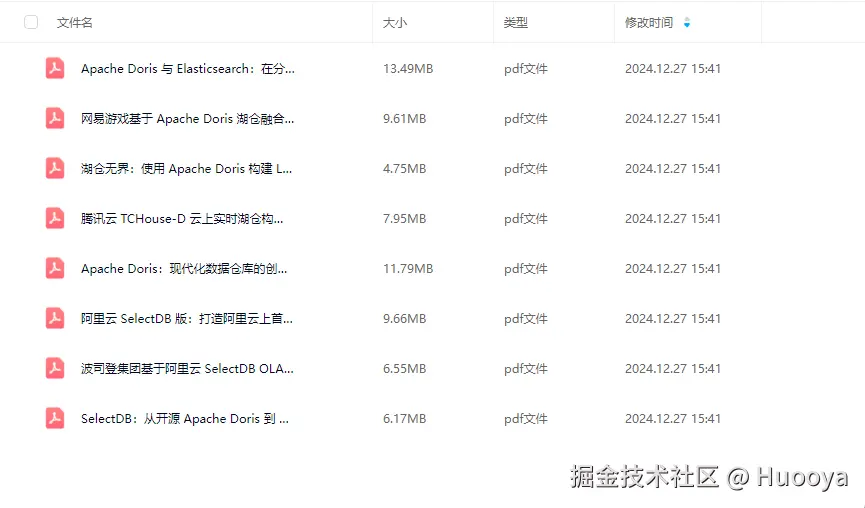Open file 腾讯云 TCHouse-D 云上实时湖仓构...
The image size is (865, 508).
(x=182, y=219)
